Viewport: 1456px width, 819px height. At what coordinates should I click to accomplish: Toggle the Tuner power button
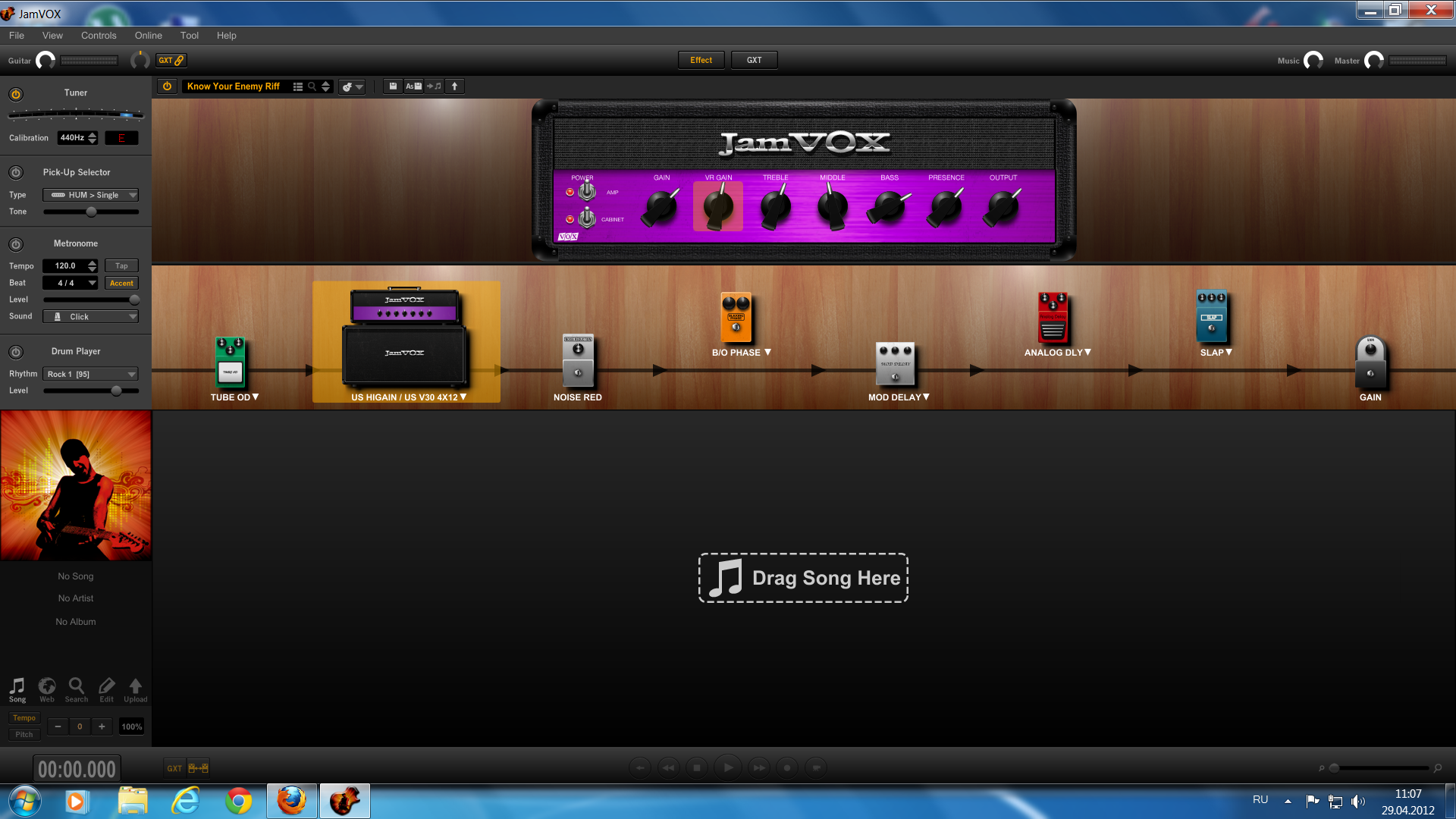click(x=16, y=94)
